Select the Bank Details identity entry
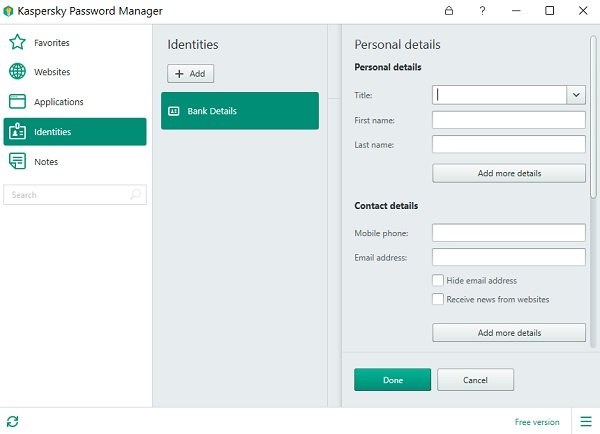This screenshot has width=600, height=434. 240,111
